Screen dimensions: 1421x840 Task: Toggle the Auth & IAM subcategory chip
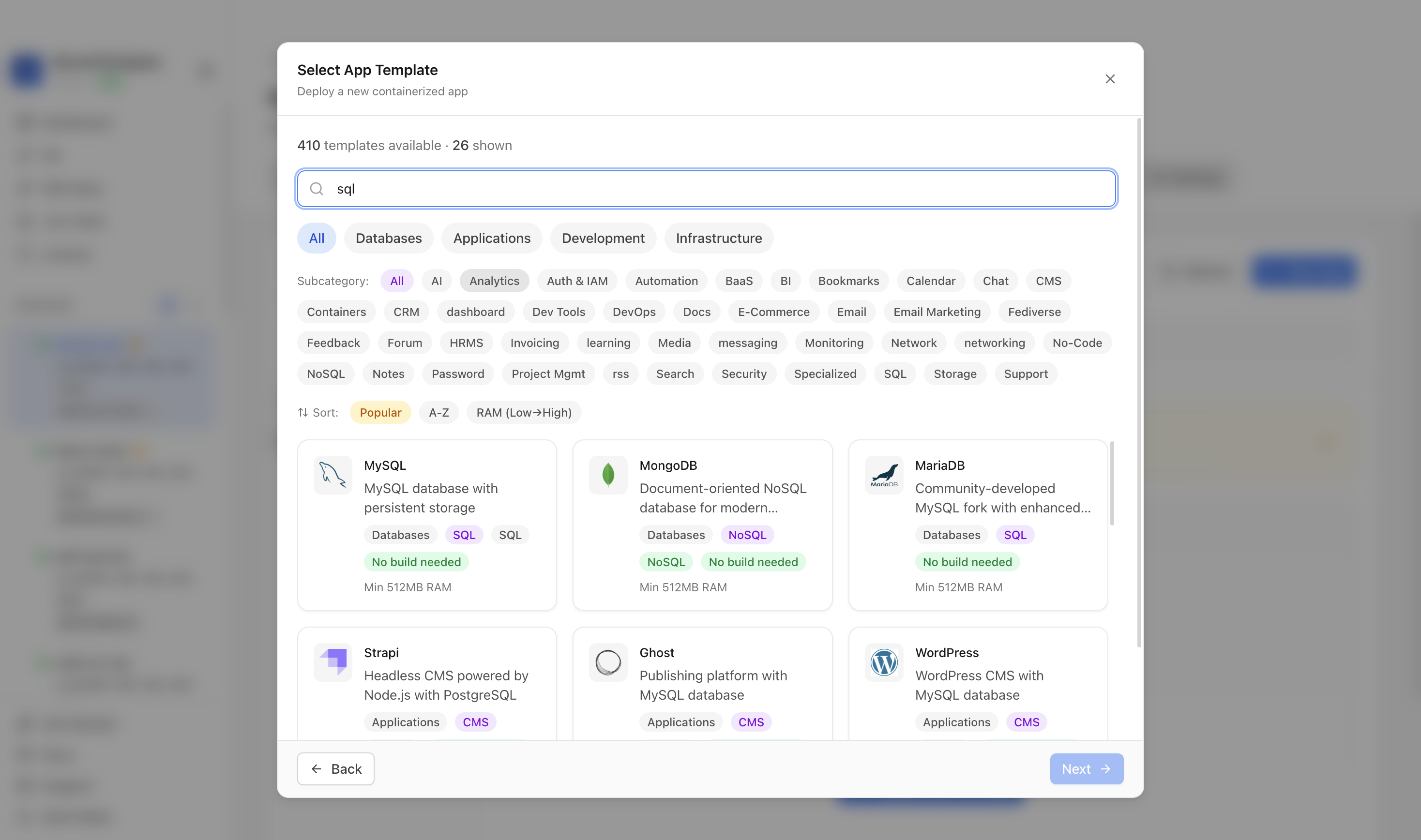click(x=577, y=281)
